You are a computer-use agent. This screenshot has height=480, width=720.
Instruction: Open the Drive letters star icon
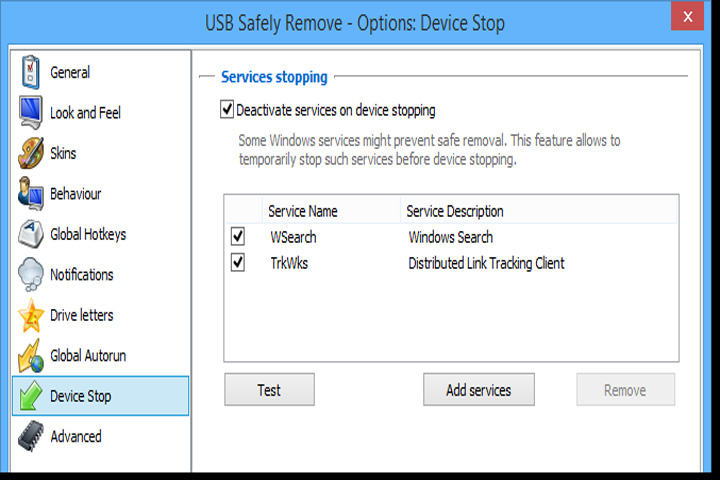31,315
